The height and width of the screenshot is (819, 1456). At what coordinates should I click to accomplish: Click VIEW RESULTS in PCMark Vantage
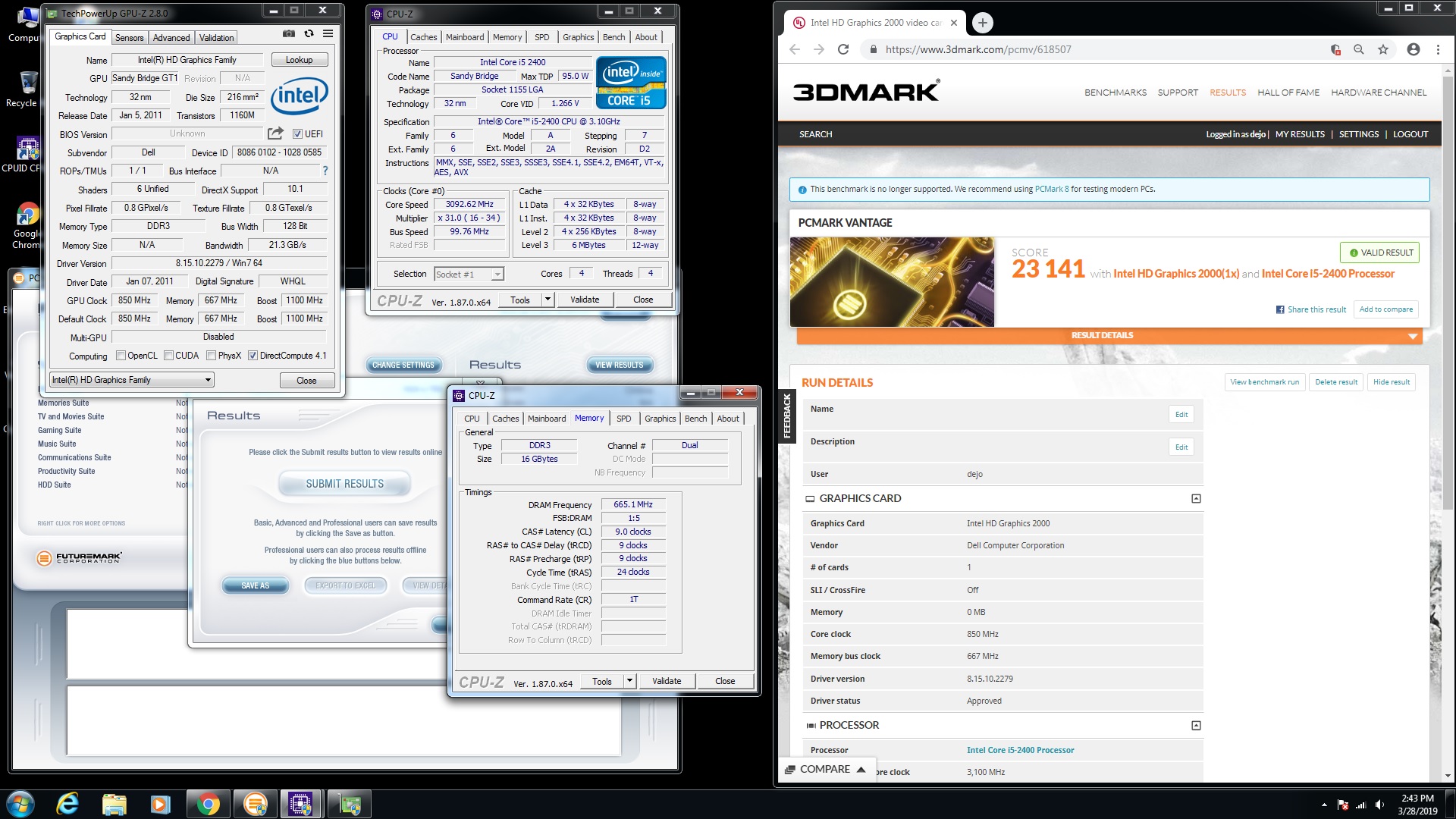point(620,365)
